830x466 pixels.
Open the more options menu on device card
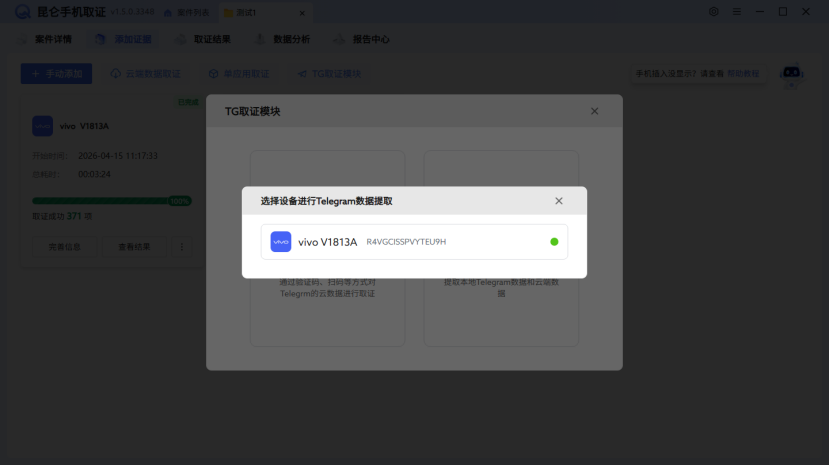(x=182, y=247)
